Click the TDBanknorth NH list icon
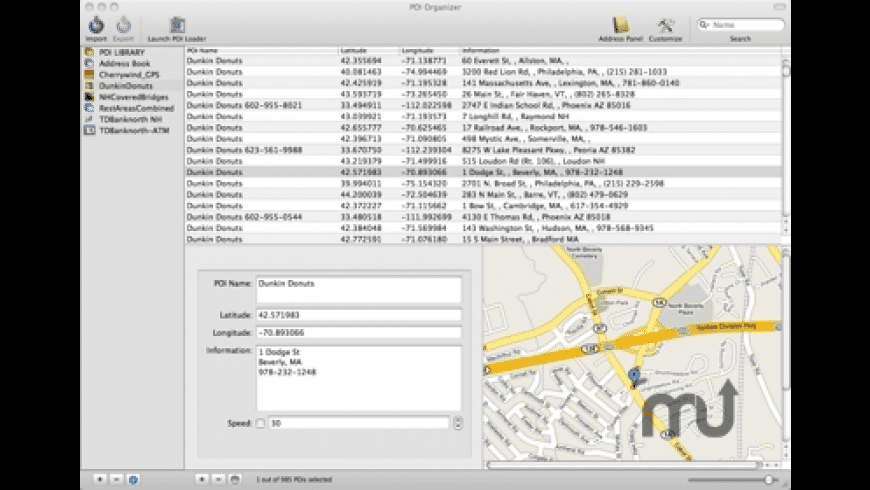 [x=89, y=119]
